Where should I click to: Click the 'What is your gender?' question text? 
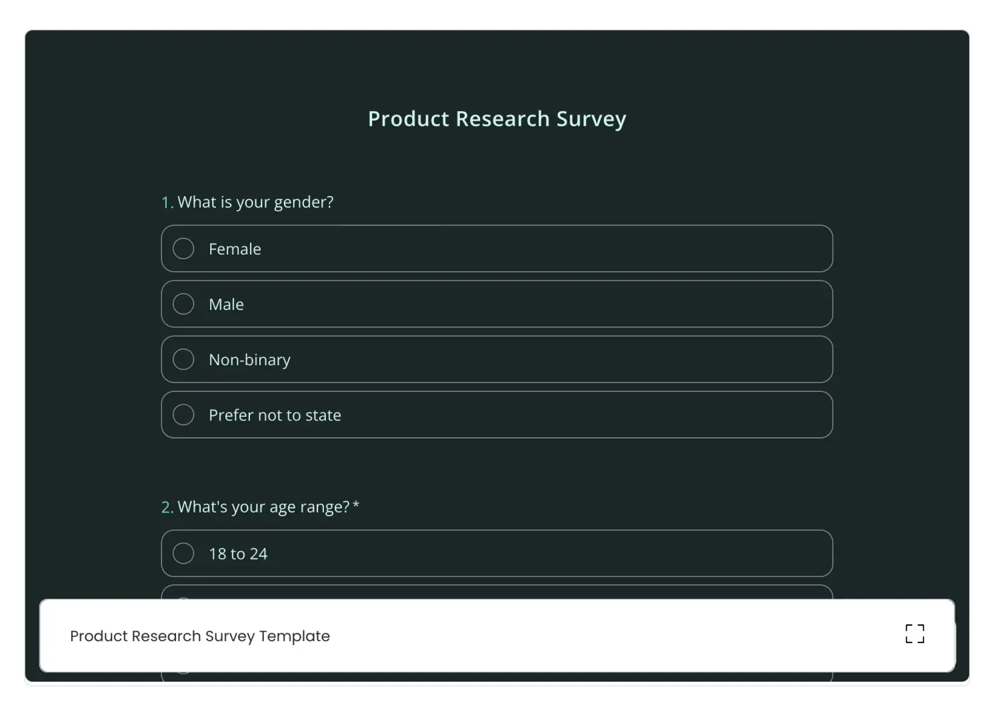(256, 202)
